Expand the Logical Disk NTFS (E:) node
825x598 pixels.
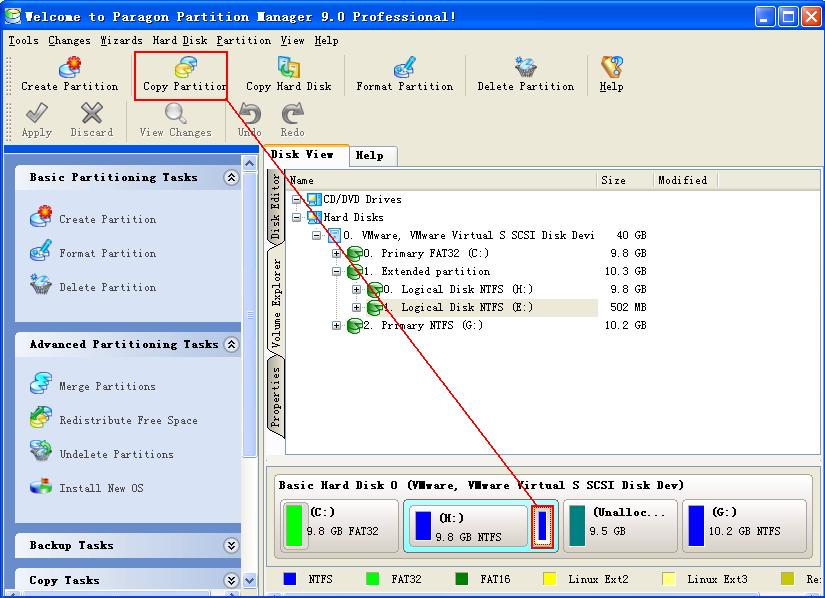click(x=356, y=307)
